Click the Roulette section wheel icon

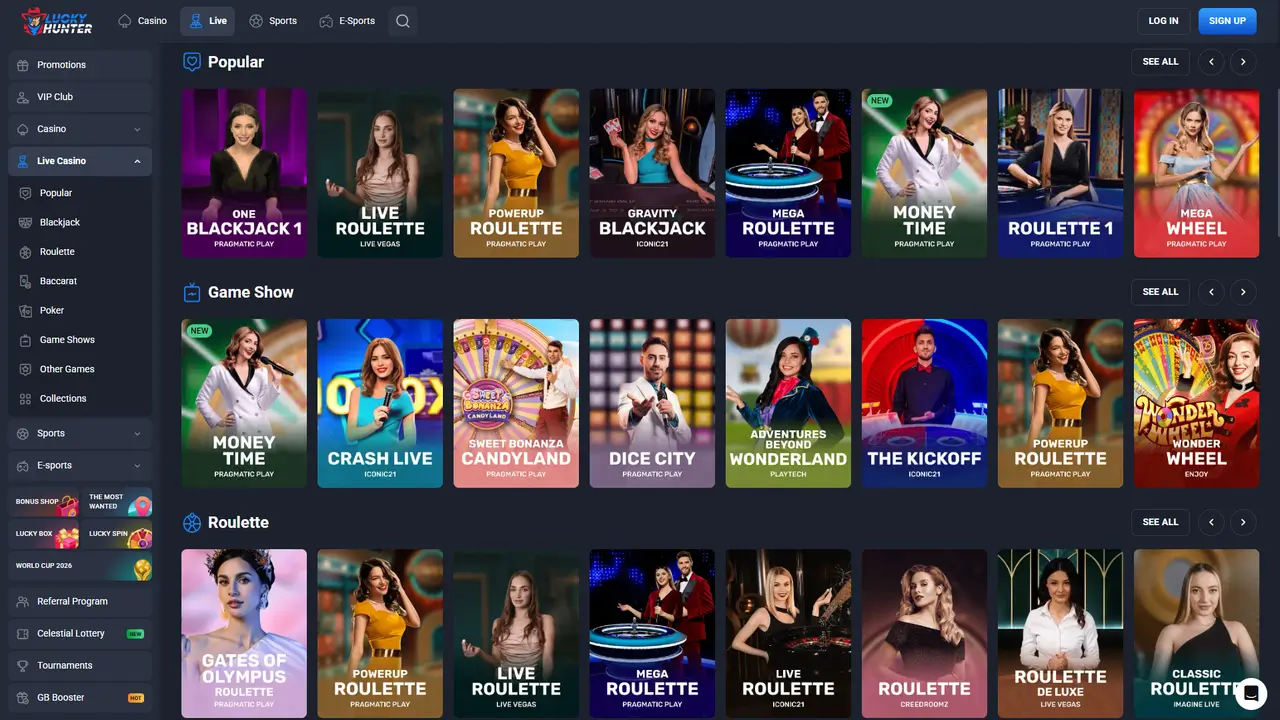point(192,522)
